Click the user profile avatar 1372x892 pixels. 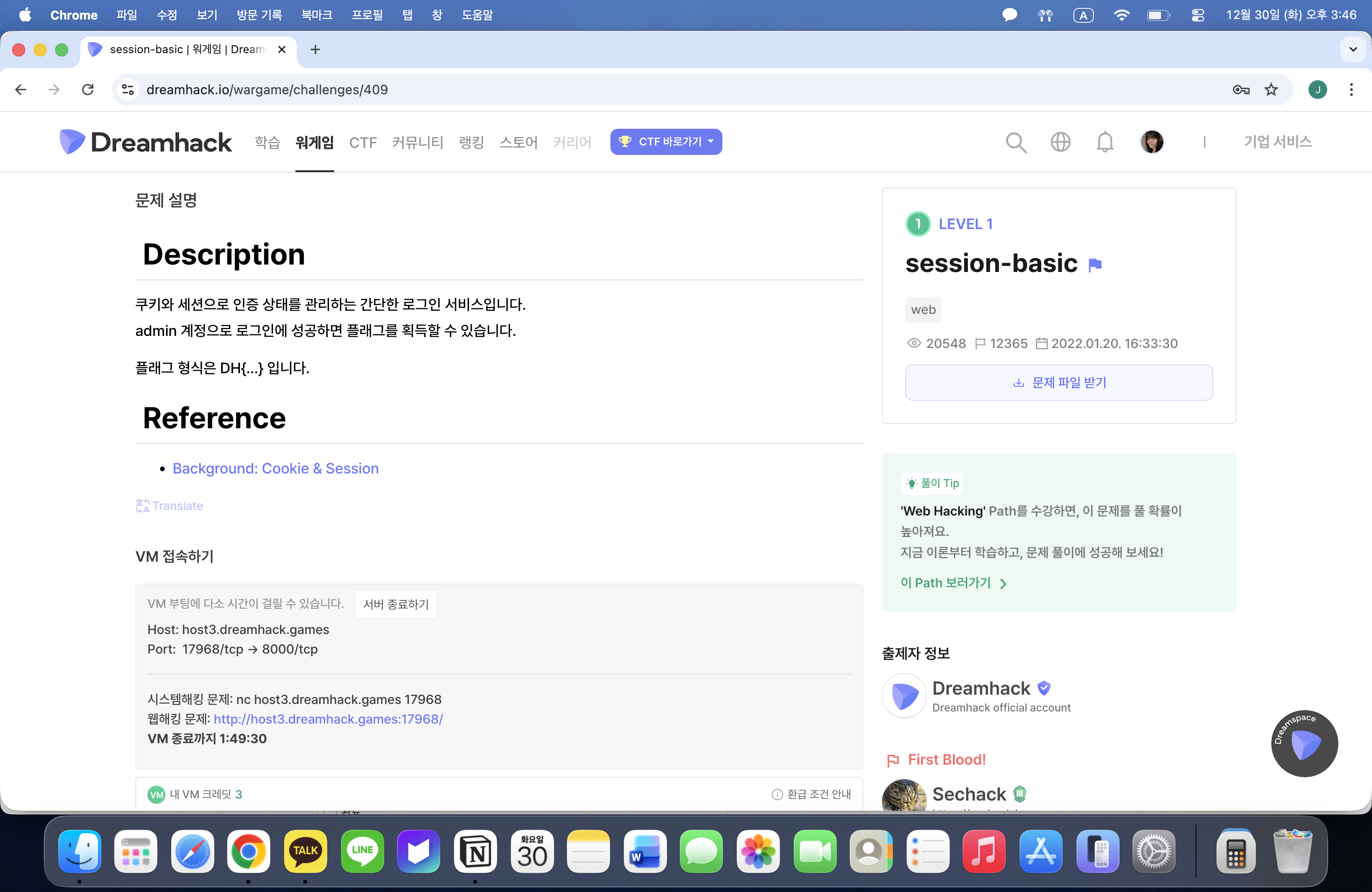coord(1152,142)
